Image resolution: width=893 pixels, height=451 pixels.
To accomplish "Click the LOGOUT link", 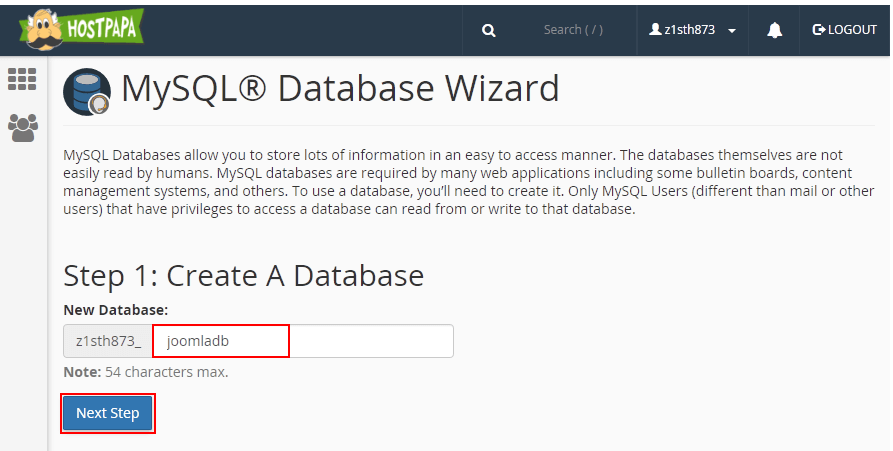I will click(845, 30).
